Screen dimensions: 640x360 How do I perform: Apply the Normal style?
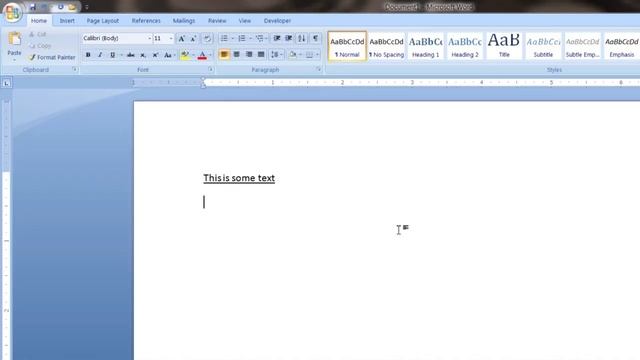(x=347, y=46)
